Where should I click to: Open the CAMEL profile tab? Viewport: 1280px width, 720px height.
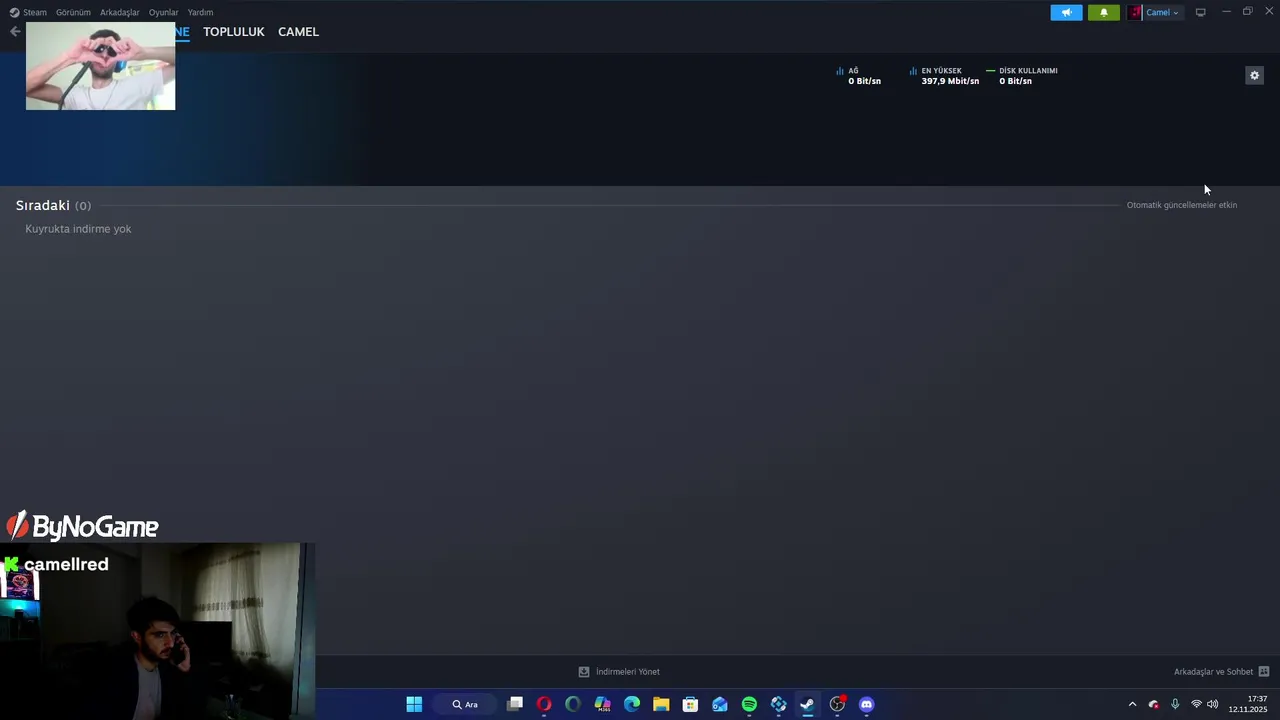[298, 32]
